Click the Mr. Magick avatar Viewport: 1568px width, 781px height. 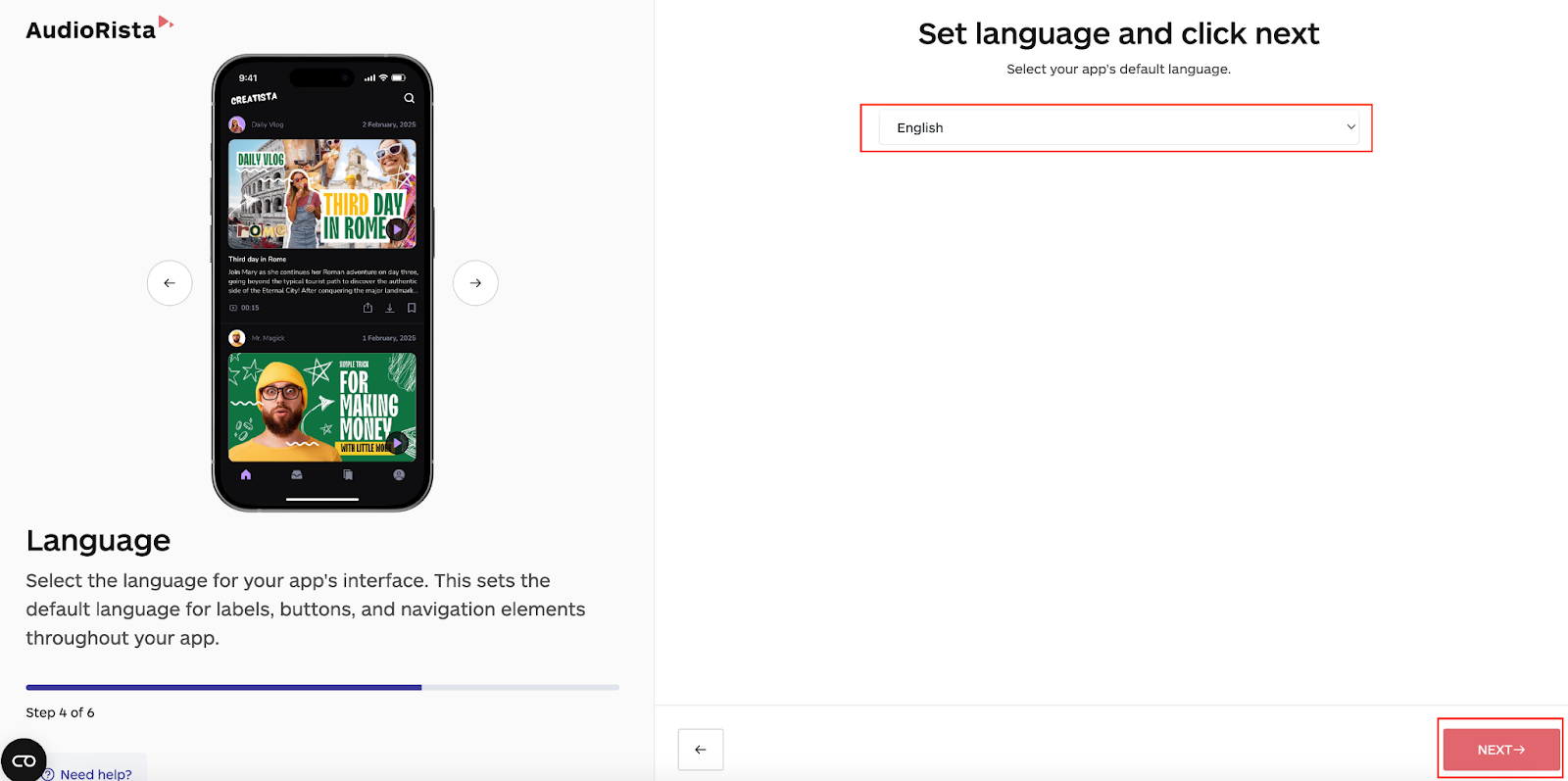[237, 338]
